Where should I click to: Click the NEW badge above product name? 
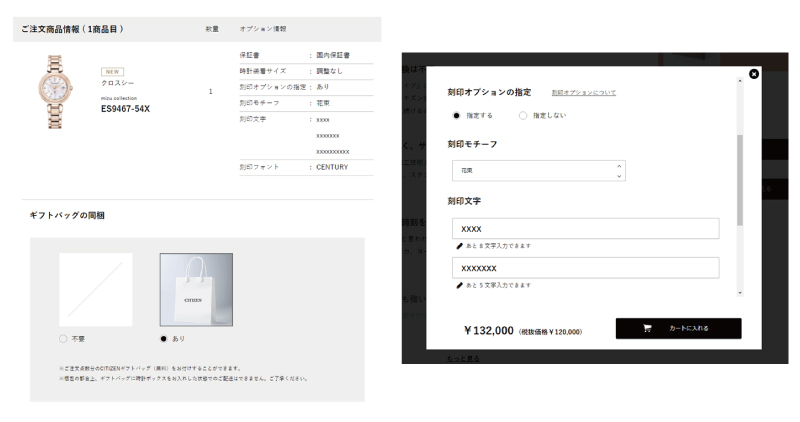[113, 71]
